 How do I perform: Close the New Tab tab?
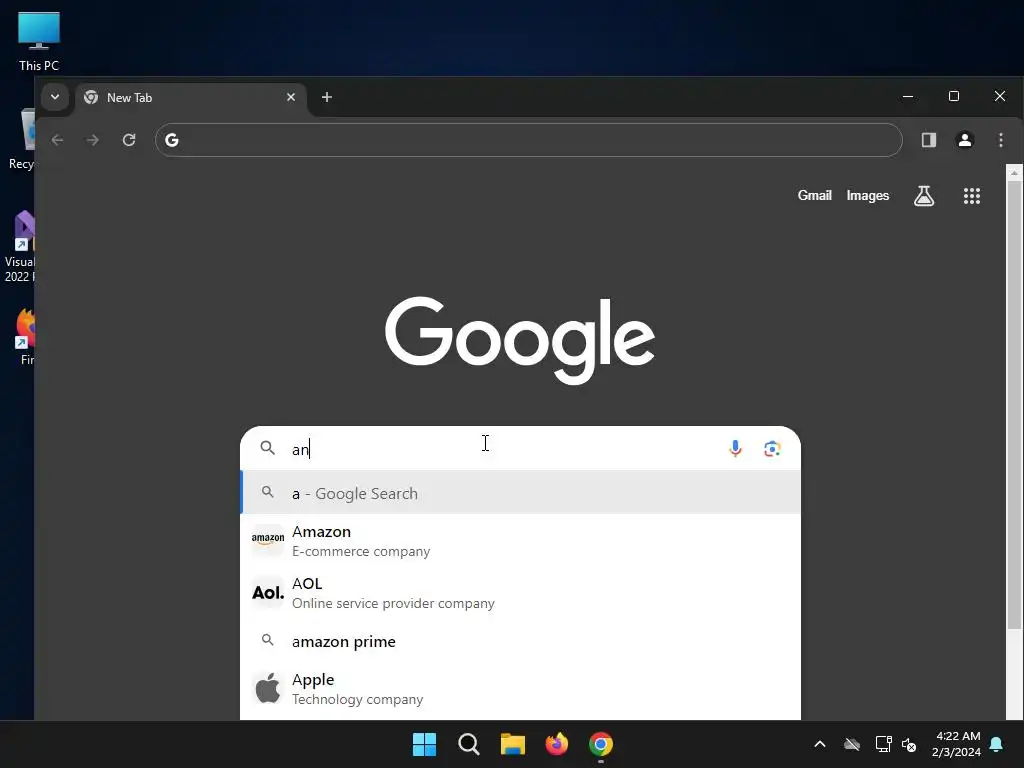pyautogui.click(x=291, y=97)
